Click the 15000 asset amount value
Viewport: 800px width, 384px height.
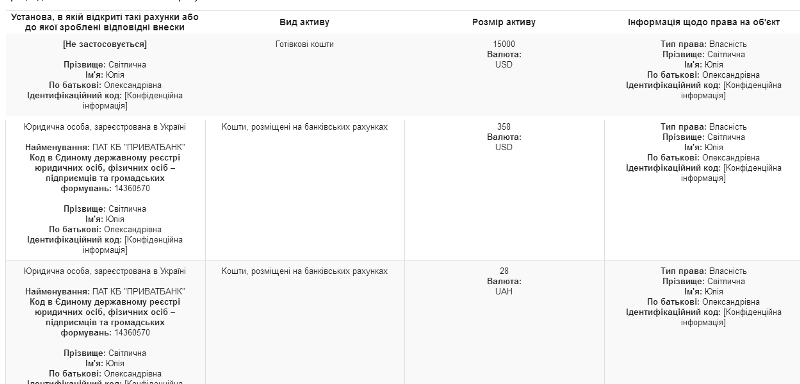tap(504, 44)
